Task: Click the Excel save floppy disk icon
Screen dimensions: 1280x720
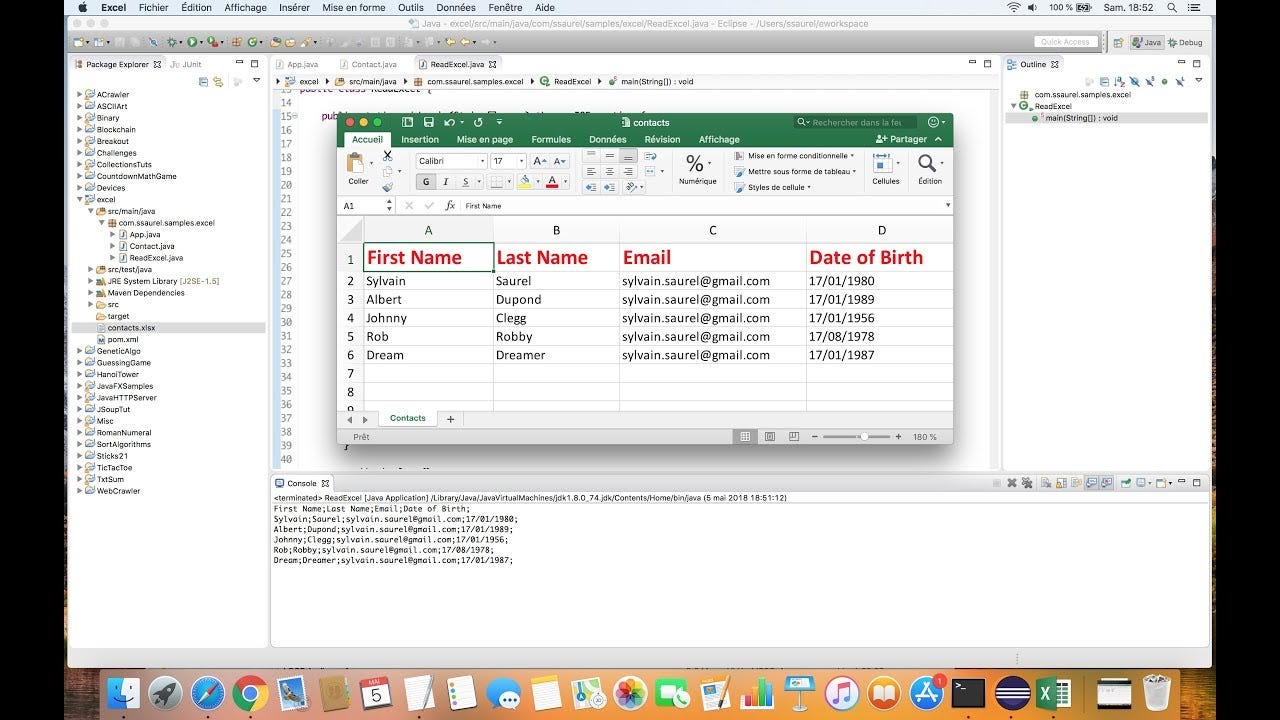Action: click(x=428, y=122)
